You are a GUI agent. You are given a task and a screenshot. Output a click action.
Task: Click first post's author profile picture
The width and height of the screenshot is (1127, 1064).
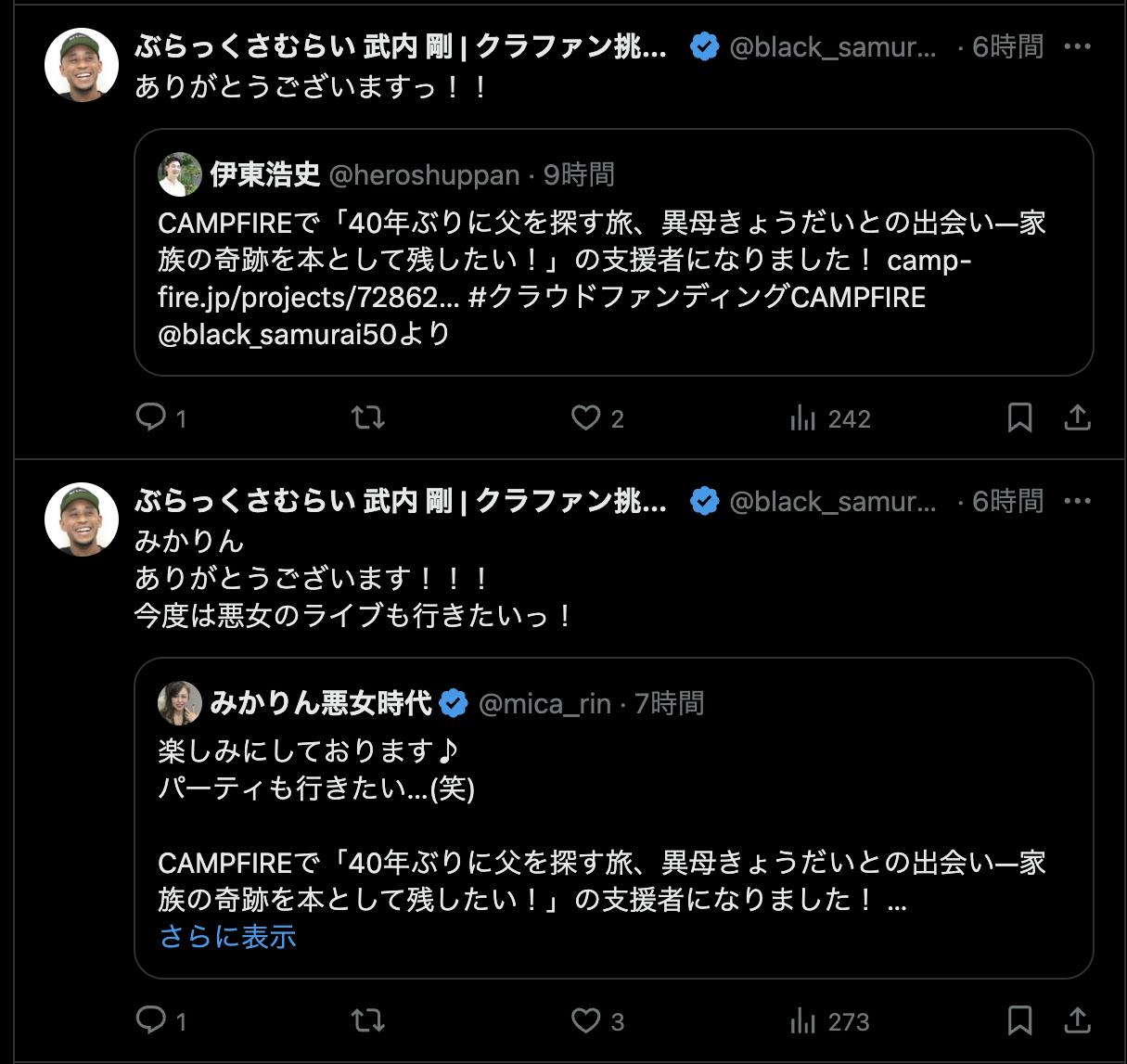click(x=82, y=65)
